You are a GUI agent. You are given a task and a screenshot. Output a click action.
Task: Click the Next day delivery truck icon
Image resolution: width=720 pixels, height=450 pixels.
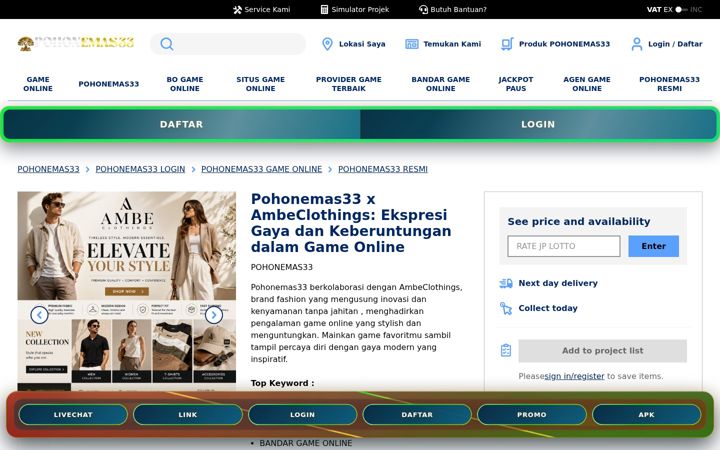tap(506, 283)
